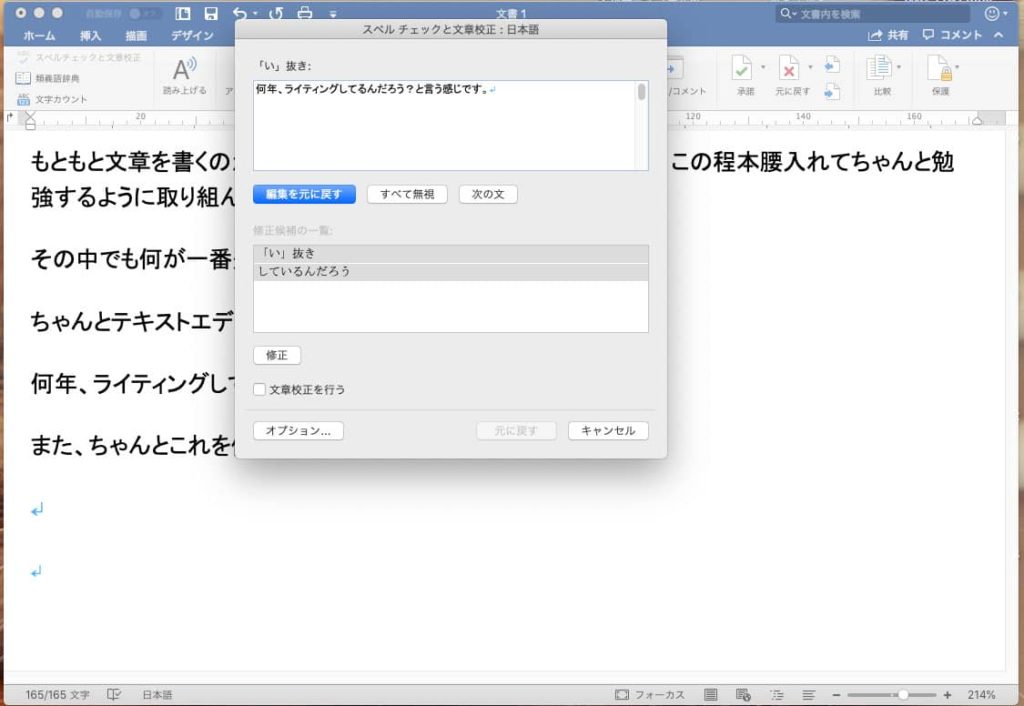1024x706 pixels.
Task: Select the 「い」抜き suggestion row
Action: tap(451, 253)
